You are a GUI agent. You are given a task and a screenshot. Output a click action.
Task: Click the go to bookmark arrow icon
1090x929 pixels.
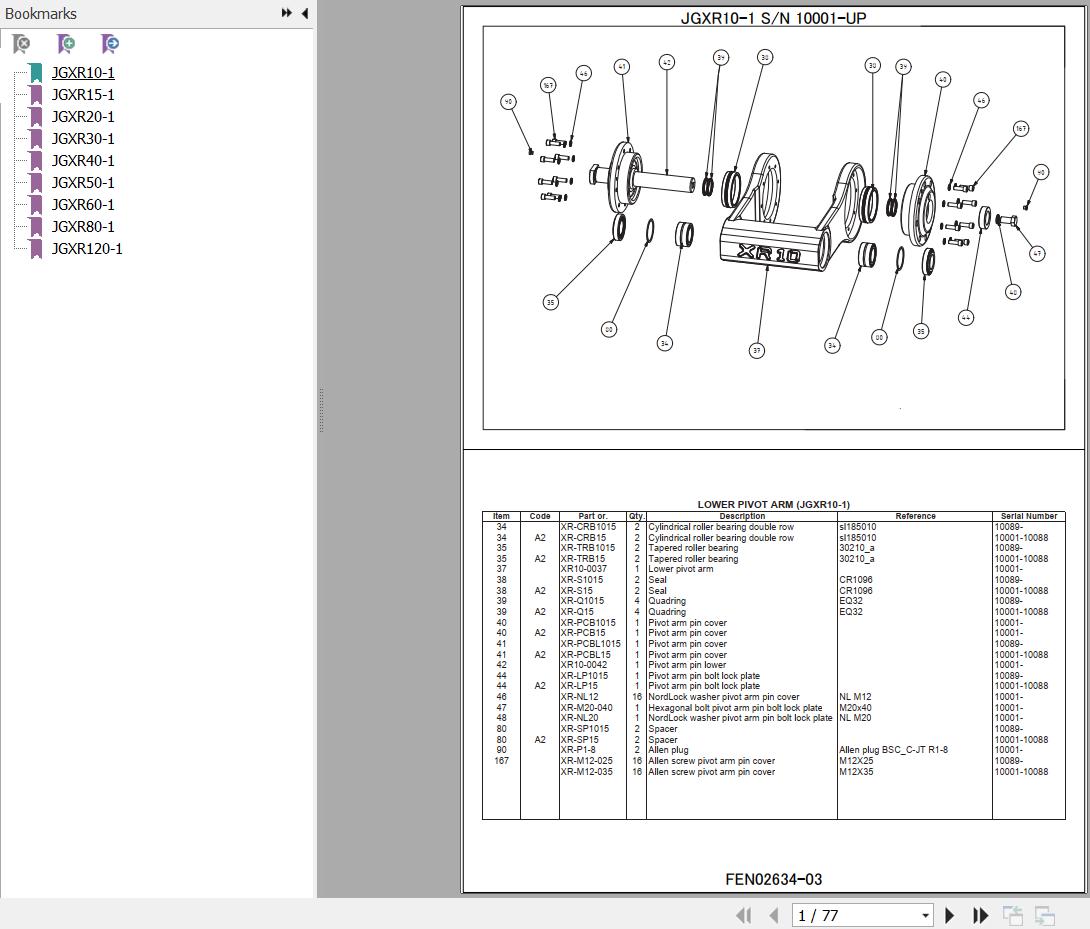(110, 44)
